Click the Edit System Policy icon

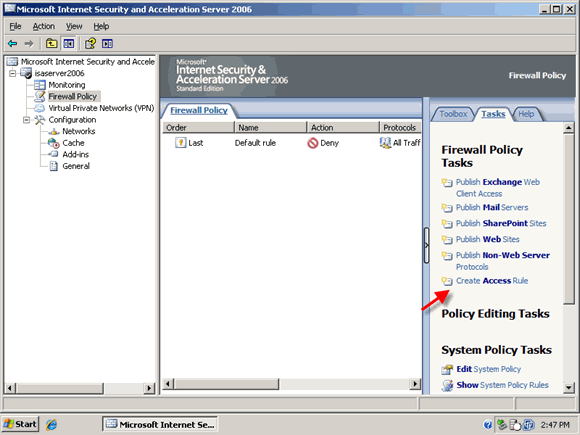(447, 369)
